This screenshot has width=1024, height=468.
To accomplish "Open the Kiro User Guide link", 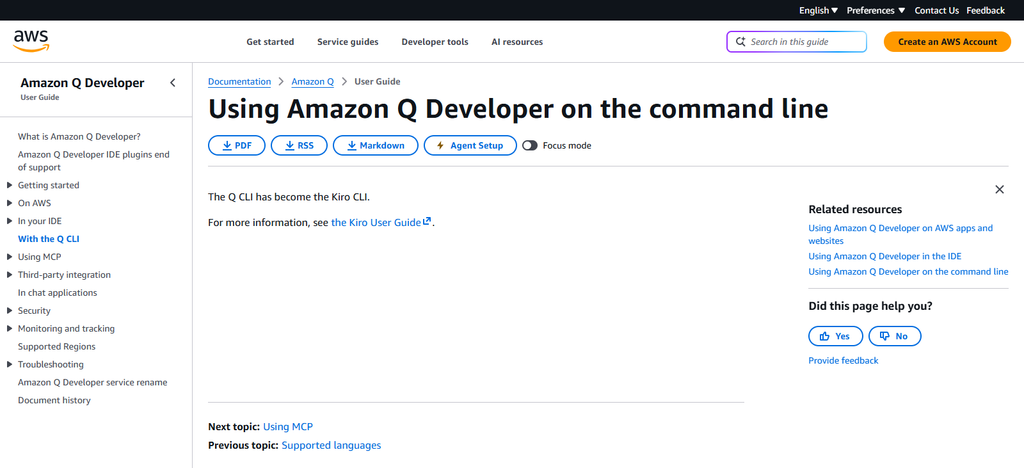I will (x=381, y=222).
